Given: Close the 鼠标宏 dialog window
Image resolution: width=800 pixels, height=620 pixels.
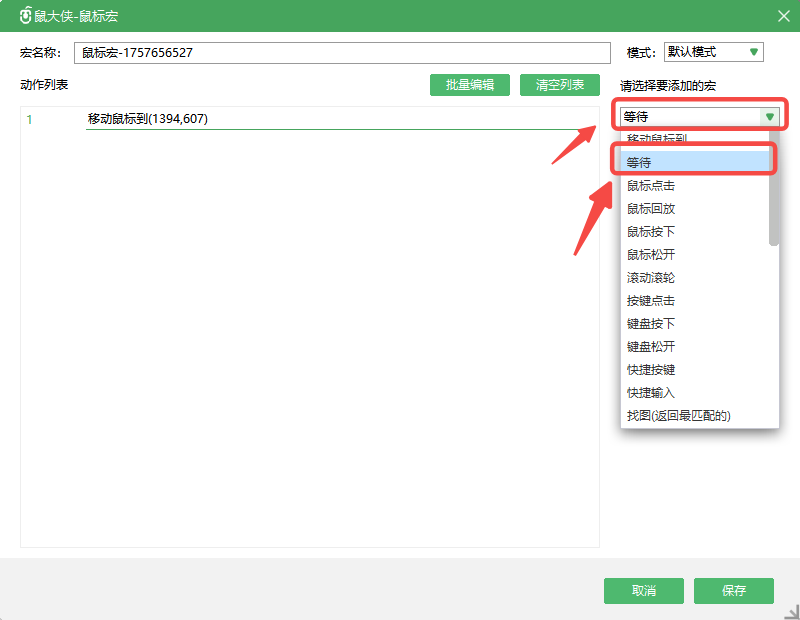Looking at the screenshot, I should 783,15.
